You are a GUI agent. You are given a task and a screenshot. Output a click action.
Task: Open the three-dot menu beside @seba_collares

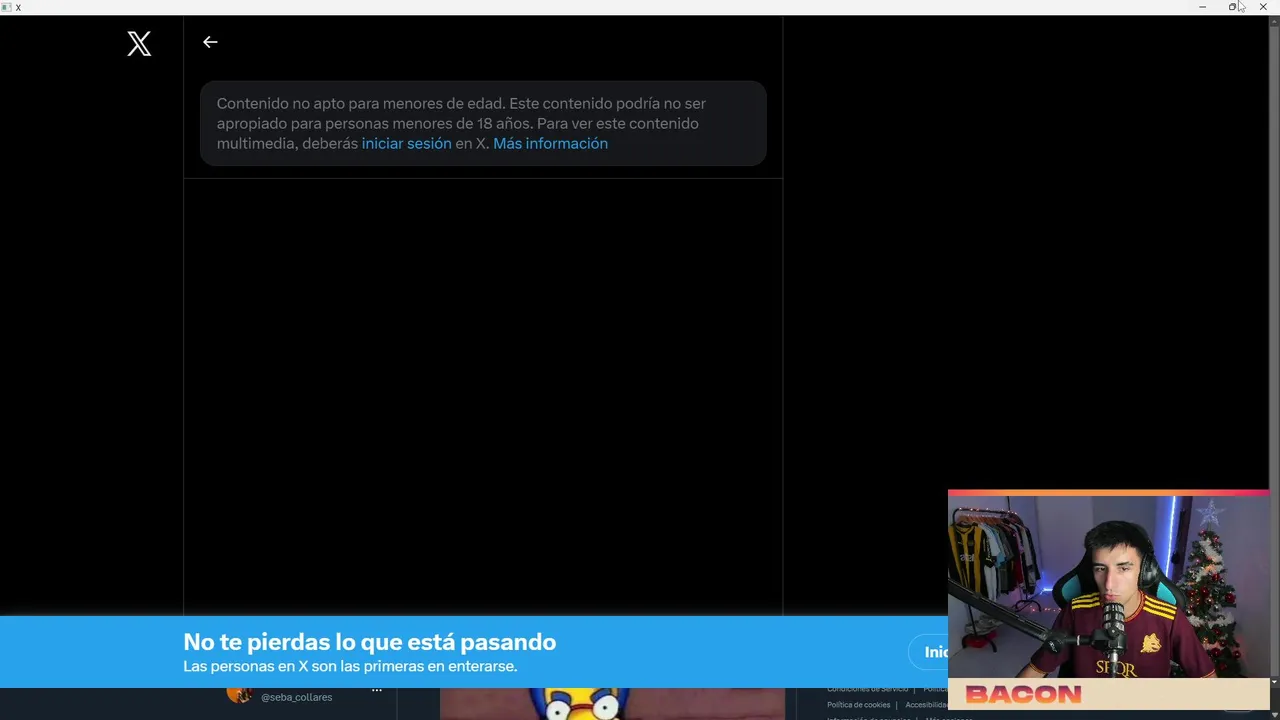click(x=377, y=691)
